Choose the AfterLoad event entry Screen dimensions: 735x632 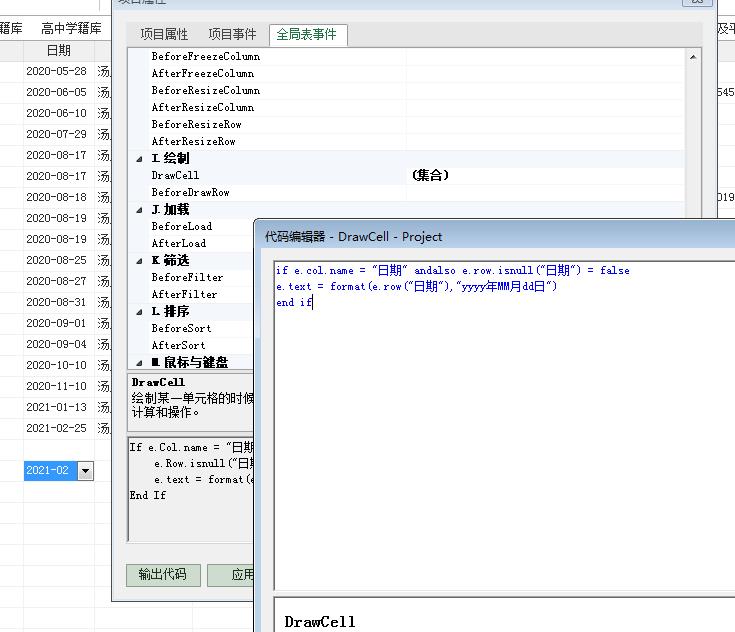click(x=179, y=243)
